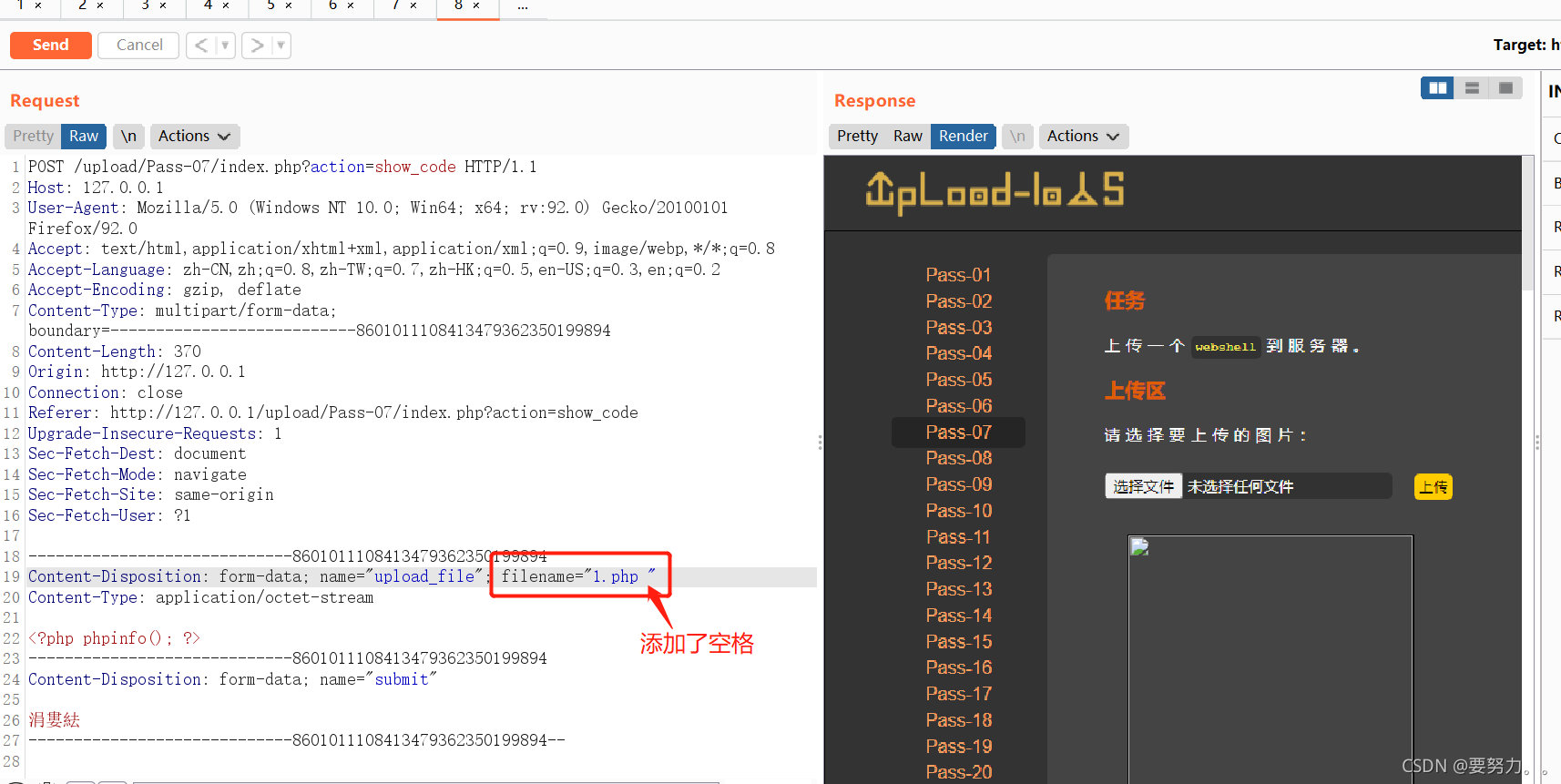The image size is (1561, 784).
Task: Close Repeater tab 6
Action: coord(351,5)
